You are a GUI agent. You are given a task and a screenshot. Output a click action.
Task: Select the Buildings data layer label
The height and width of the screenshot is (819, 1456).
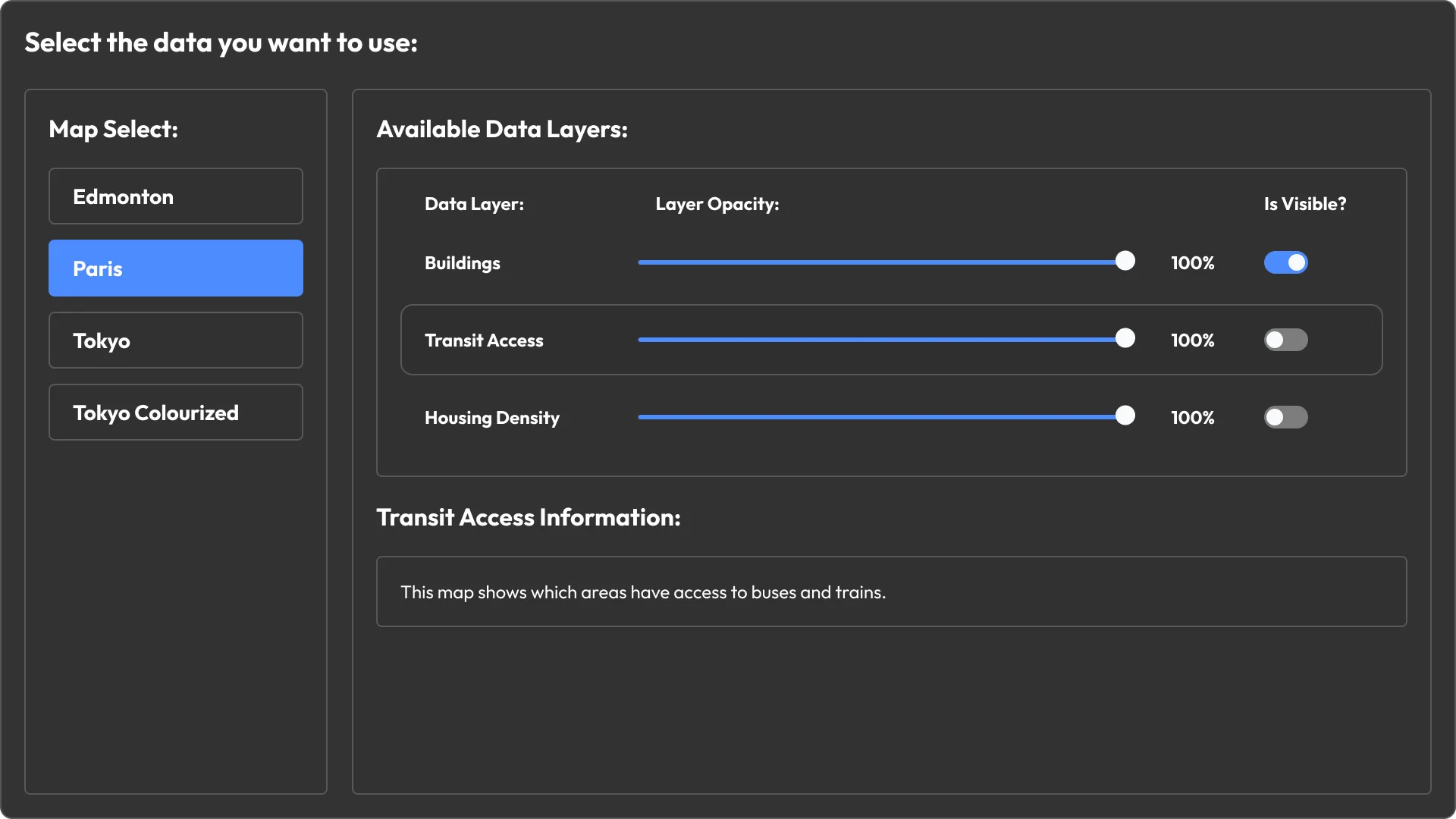(462, 263)
